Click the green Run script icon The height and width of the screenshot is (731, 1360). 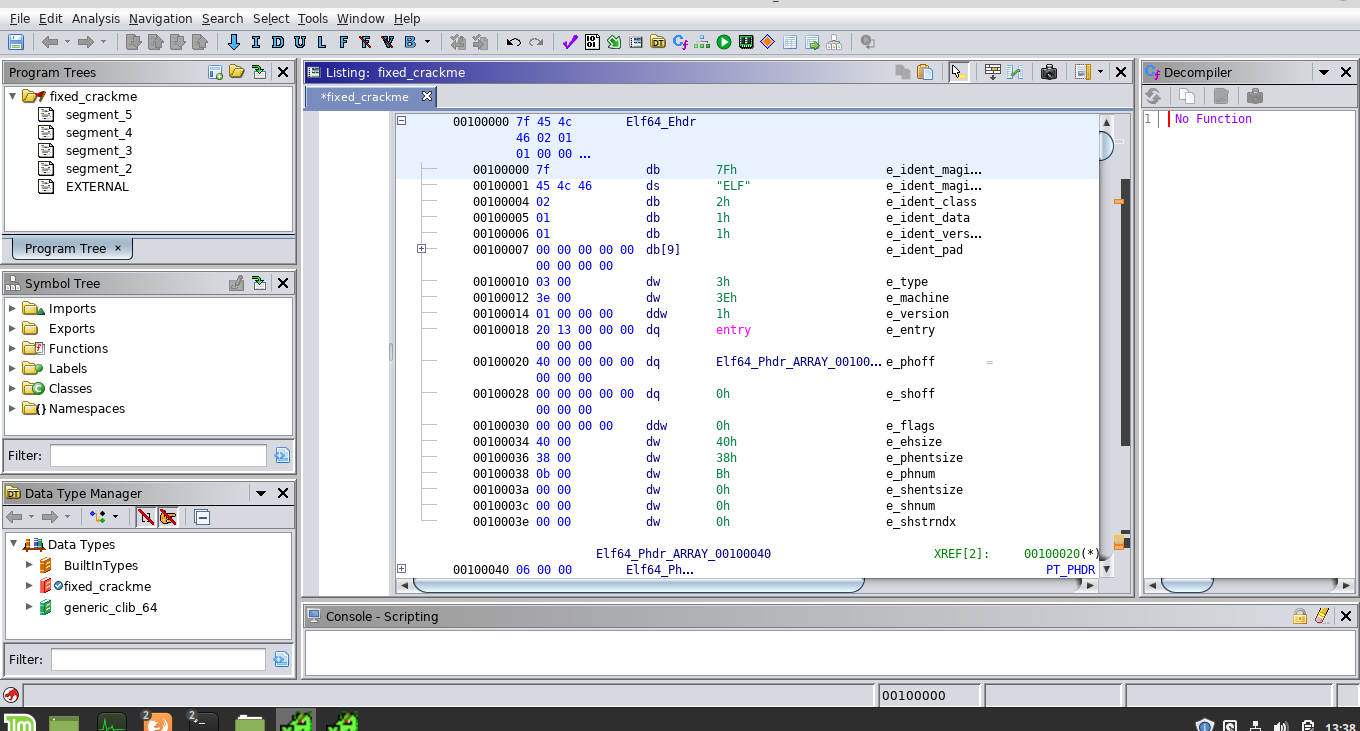[723, 42]
